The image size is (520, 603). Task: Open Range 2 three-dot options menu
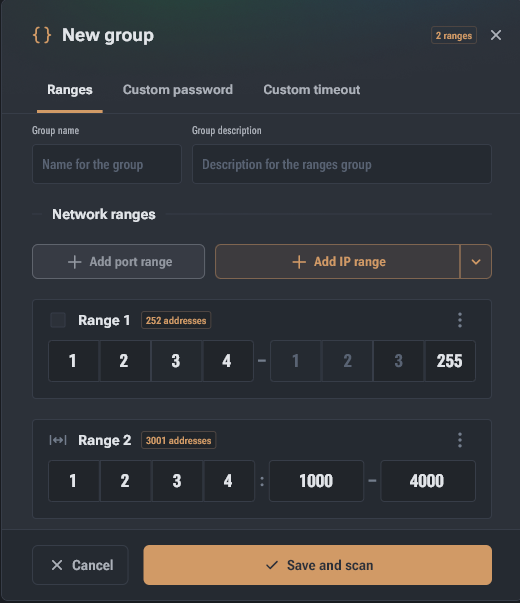pyautogui.click(x=460, y=440)
